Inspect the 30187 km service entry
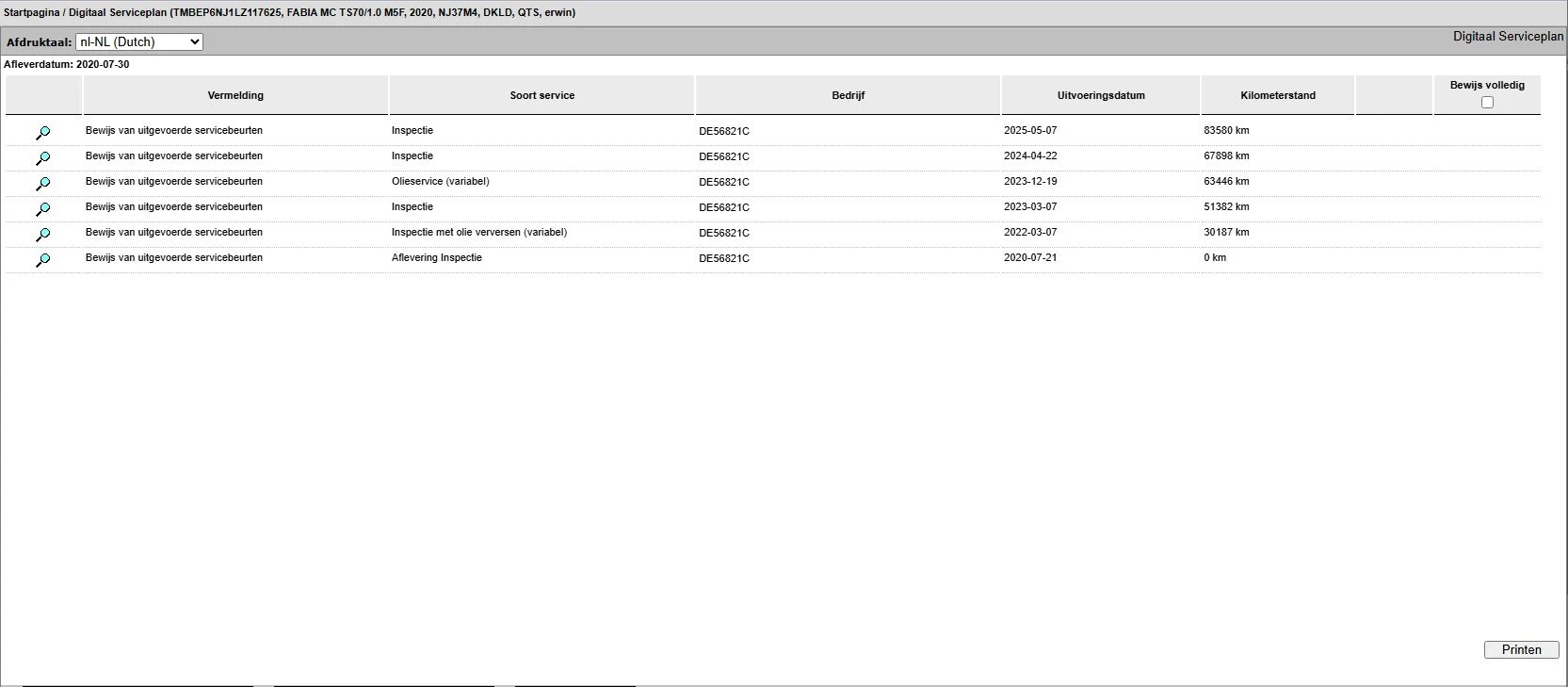This screenshot has height=687, width=1568. pos(43,235)
